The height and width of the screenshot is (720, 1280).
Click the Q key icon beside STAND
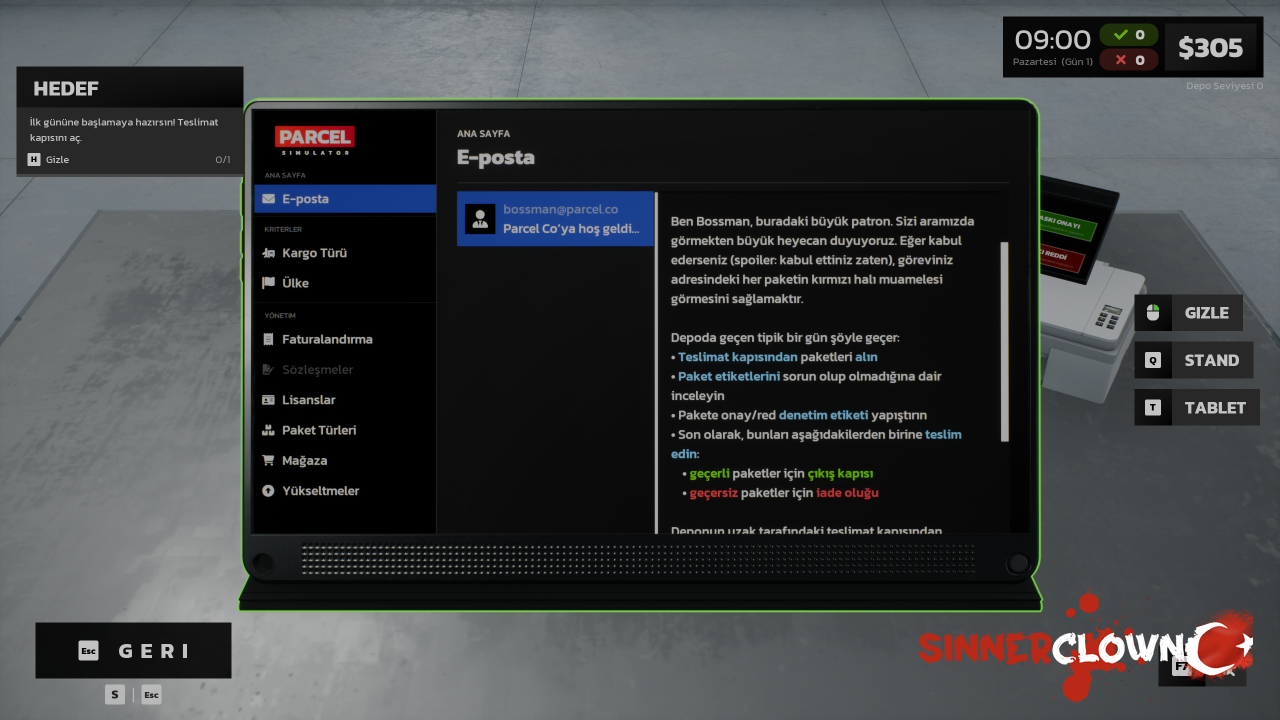pos(1153,360)
